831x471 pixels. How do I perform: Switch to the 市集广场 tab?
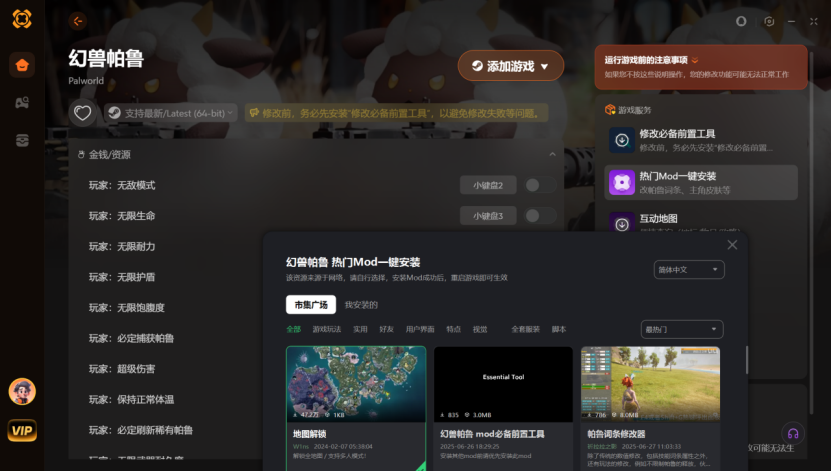tap(311, 305)
